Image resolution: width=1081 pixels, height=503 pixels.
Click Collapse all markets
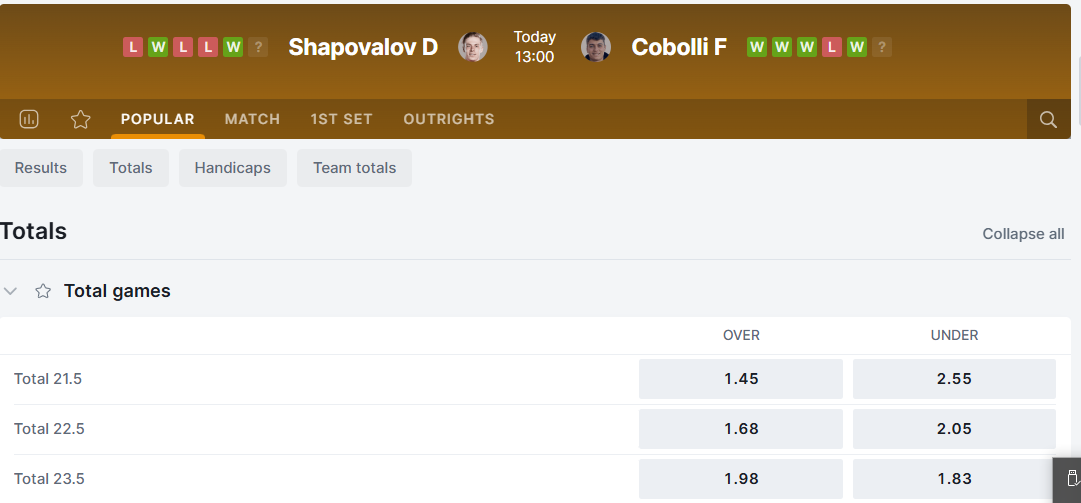tap(1023, 234)
